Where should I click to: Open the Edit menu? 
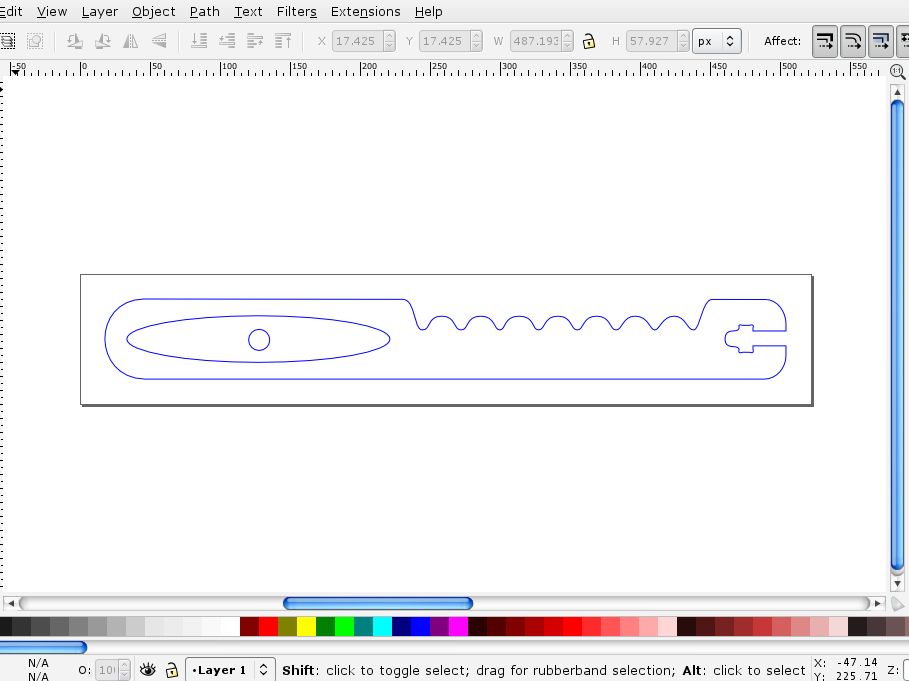click(11, 12)
